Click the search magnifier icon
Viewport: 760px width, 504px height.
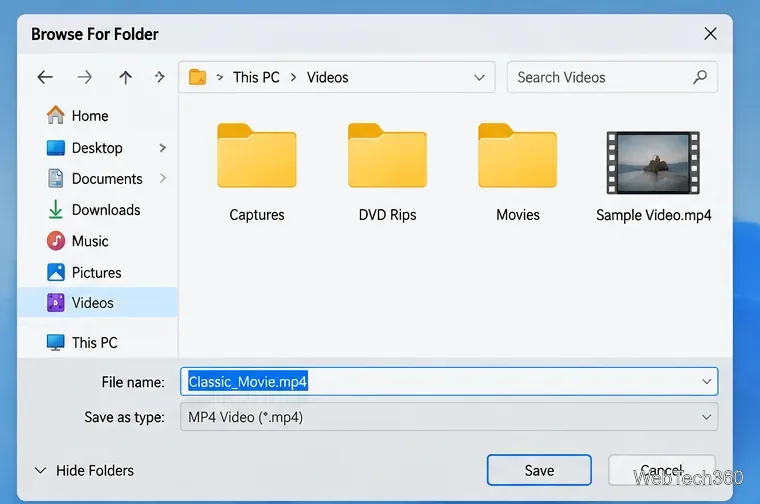tap(700, 77)
